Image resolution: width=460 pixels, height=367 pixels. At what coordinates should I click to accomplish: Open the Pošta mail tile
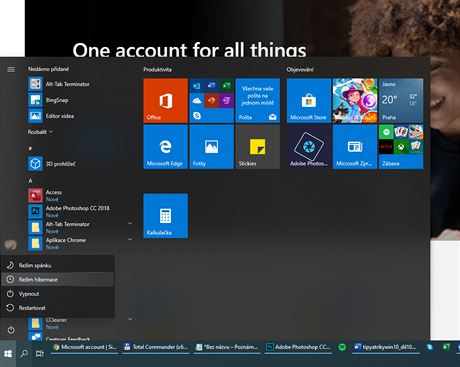pos(258,101)
